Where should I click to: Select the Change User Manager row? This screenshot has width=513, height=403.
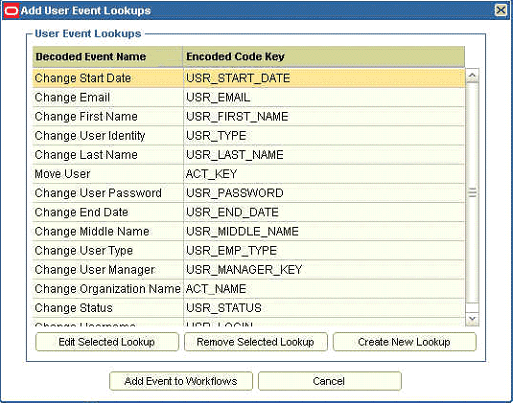tap(248, 270)
